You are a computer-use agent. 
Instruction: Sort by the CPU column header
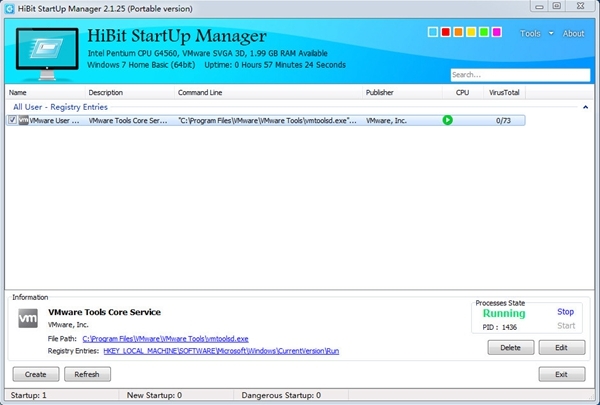[463, 93]
